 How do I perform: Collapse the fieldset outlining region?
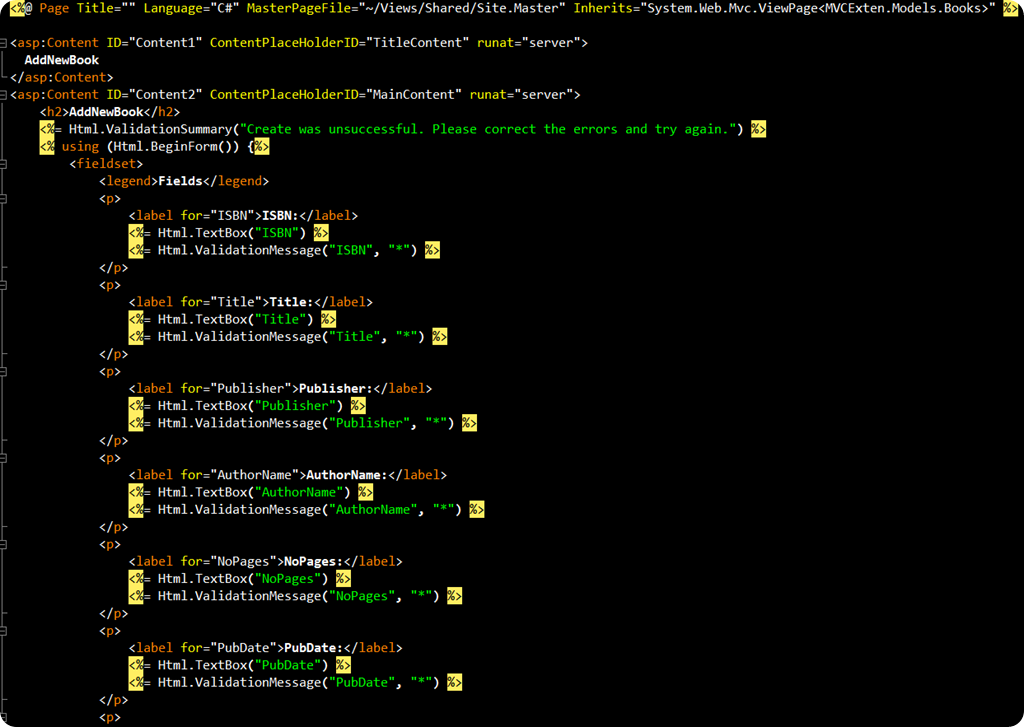coord(3,164)
